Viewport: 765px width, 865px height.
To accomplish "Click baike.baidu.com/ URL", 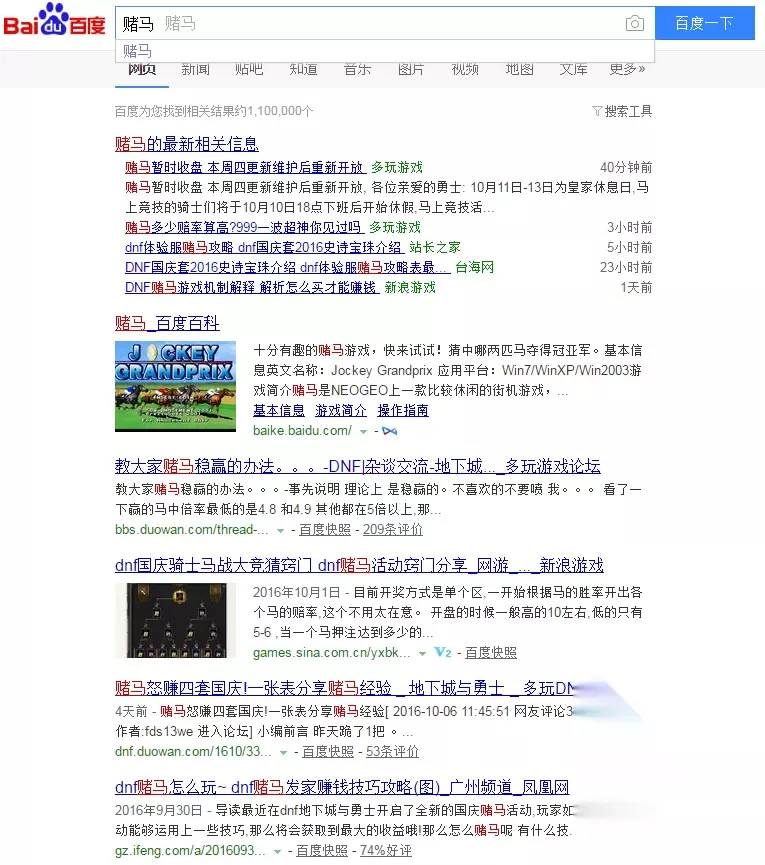I will coord(302,431).
